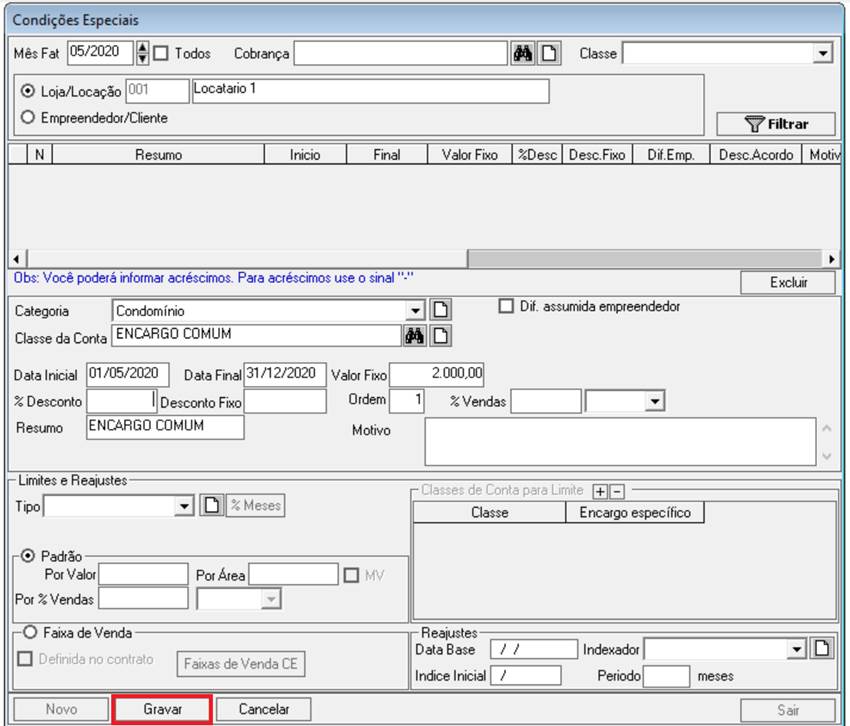
Task: Click Classe header in limit table
Action: (490, 512)
